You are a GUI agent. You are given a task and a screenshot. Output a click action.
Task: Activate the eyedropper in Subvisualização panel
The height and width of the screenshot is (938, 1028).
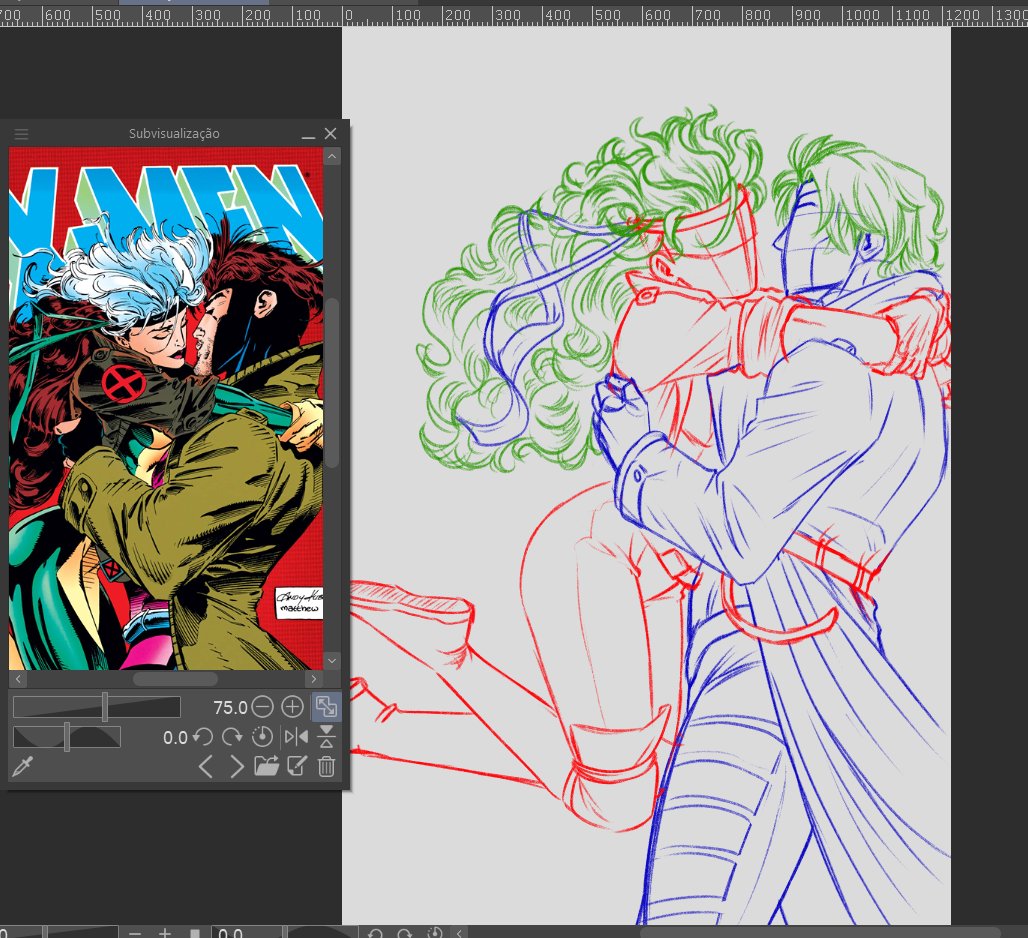[x=23, y=766]
